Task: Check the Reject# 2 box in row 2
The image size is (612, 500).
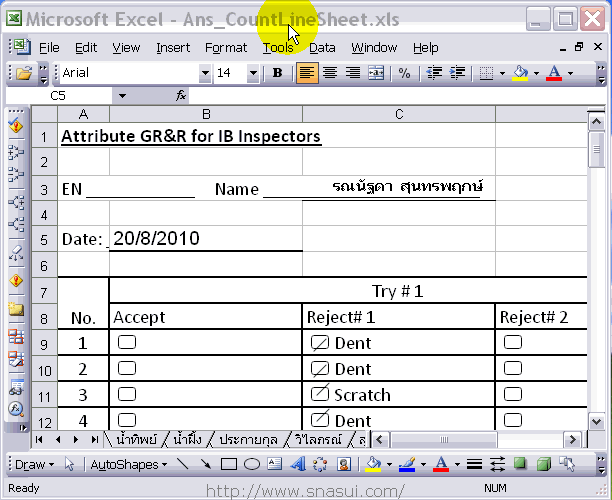Action: tap(513, 368)
